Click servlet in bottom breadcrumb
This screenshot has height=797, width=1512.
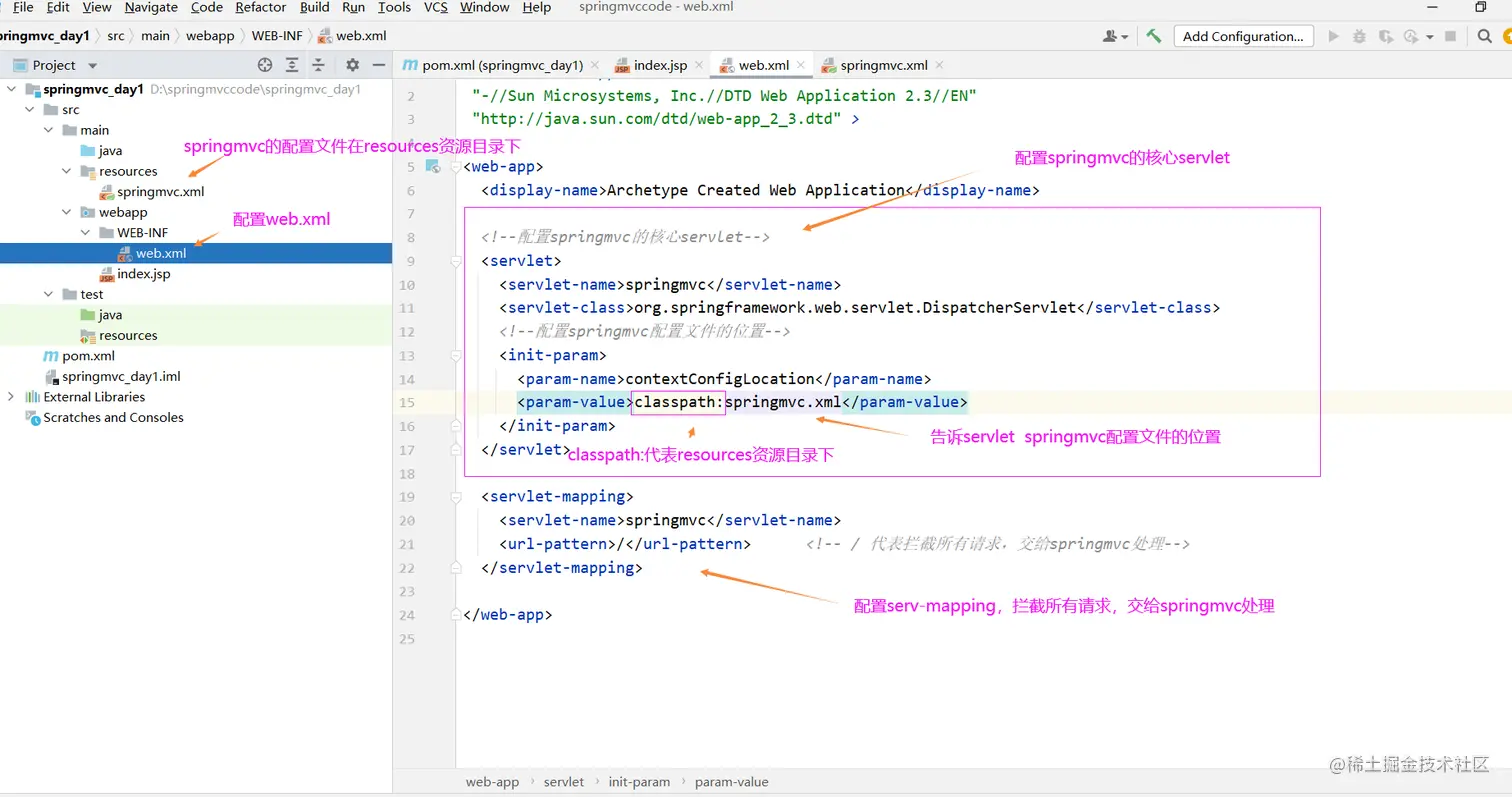(x=564, y=782)
